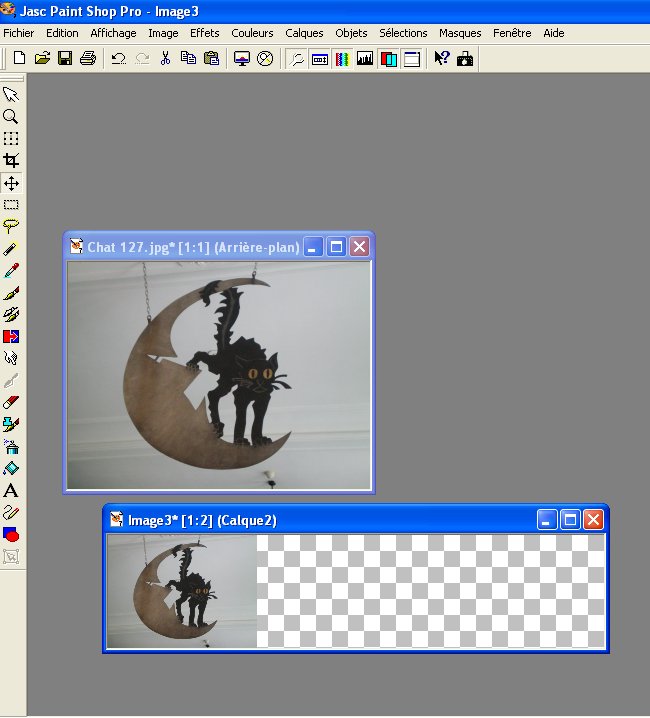The image size is (650, 718).
Task: Select the Arrow tool
Action: (11, 94)
